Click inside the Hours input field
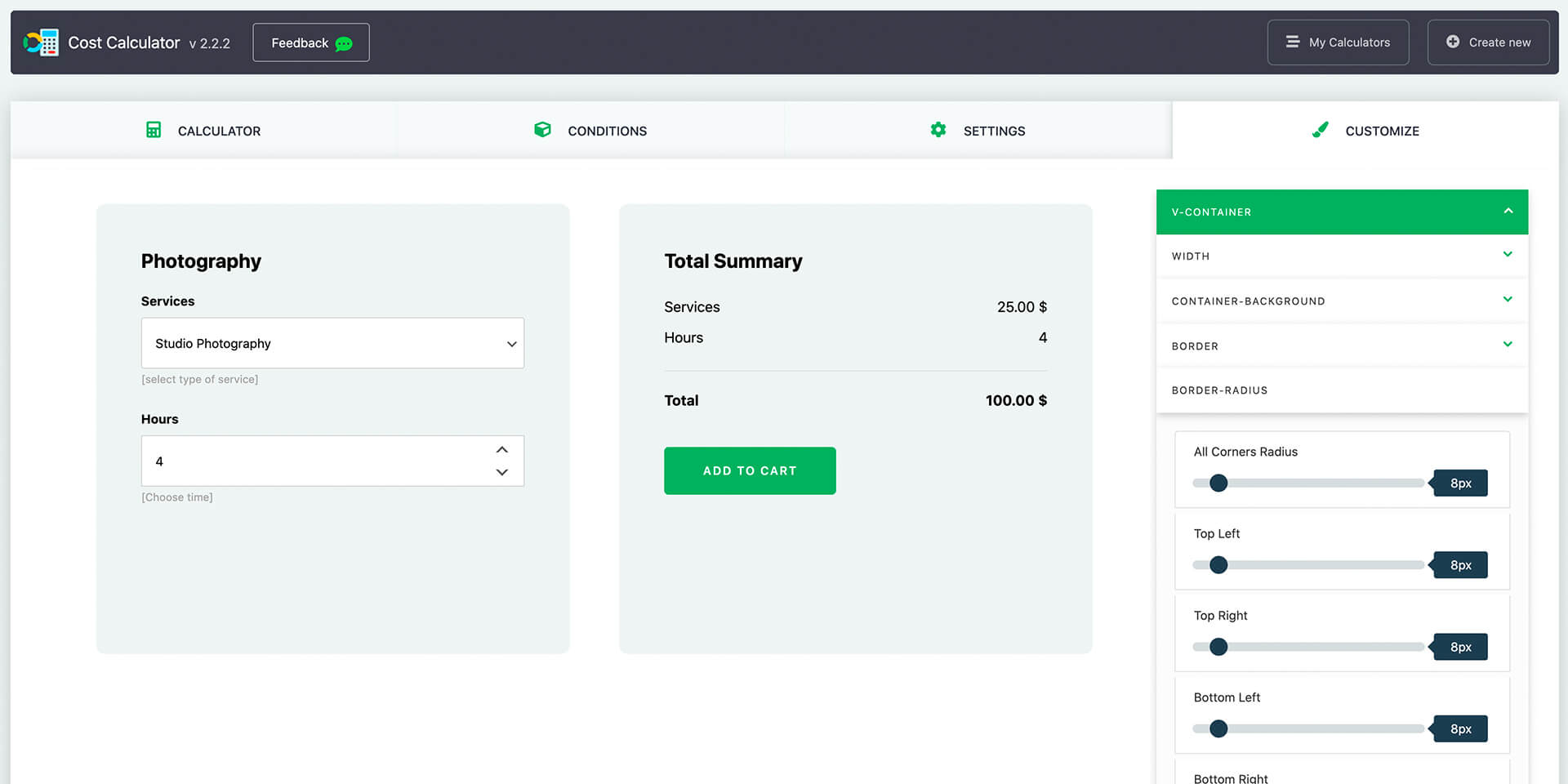 click(310, 461)
